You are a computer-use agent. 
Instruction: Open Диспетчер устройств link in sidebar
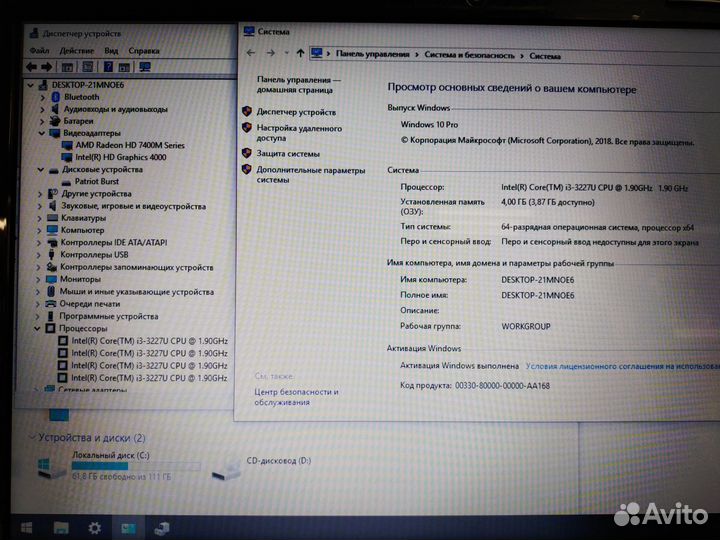click(x=296, y=112)
